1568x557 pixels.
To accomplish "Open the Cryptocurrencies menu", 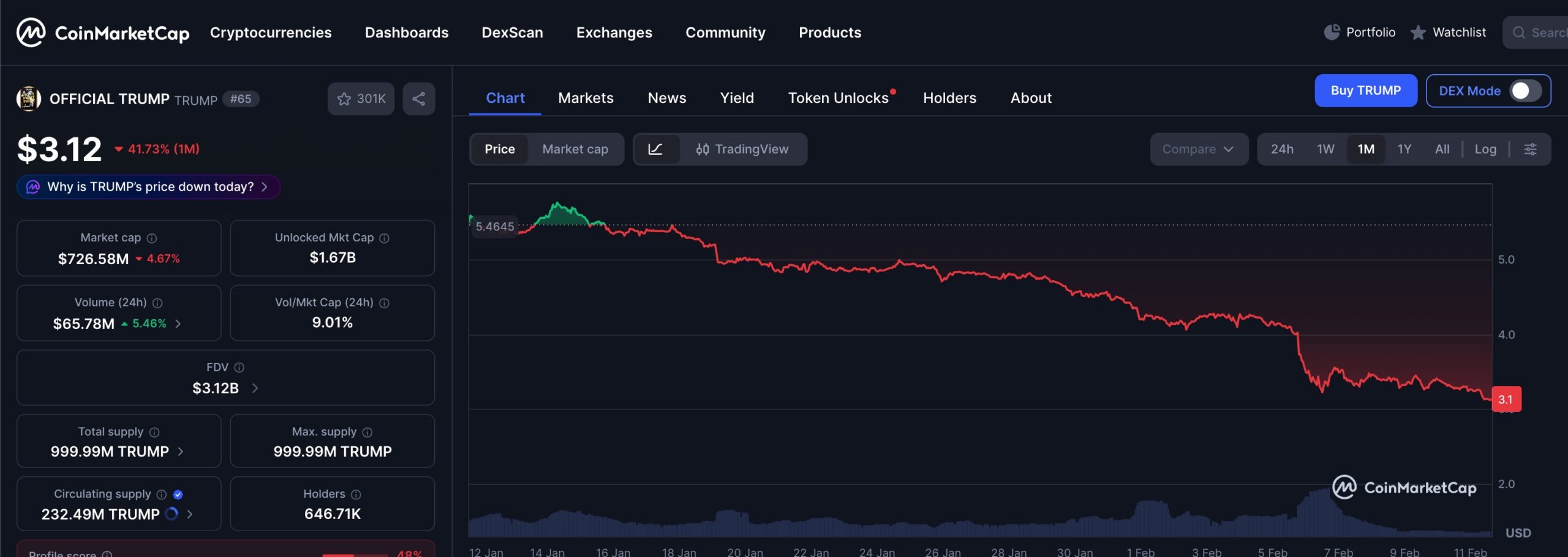I will [x=271, y=32].
